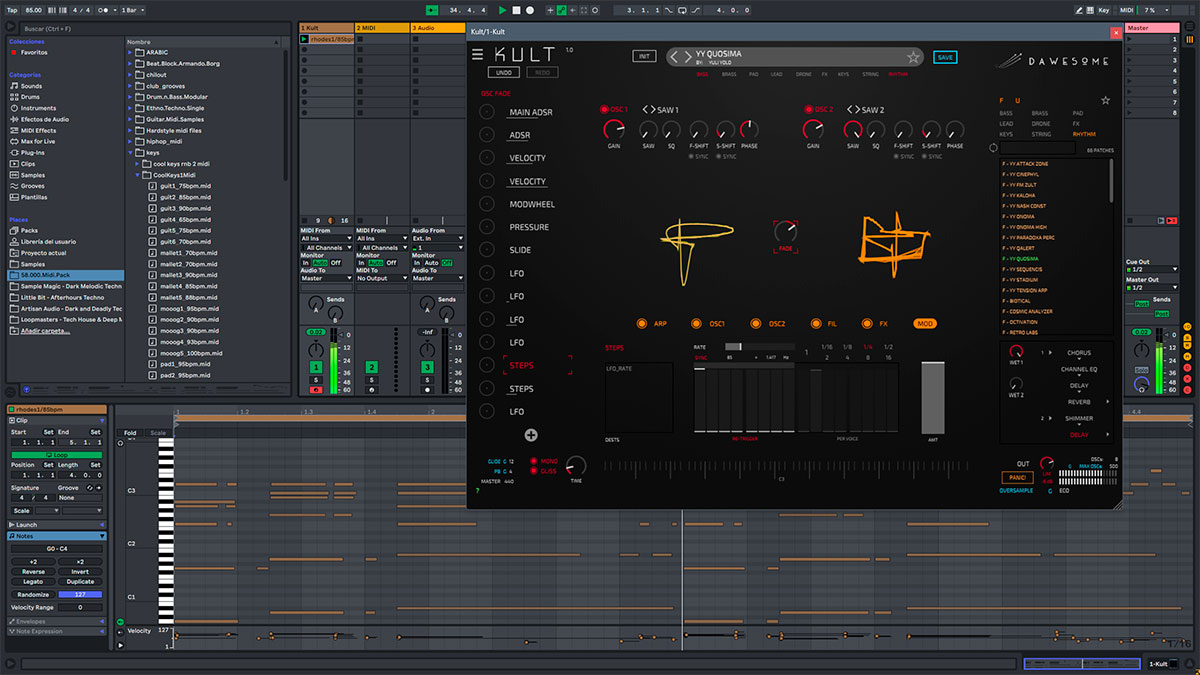This screenshot has width=1200, height=675.
Task: Click the patch browser favorites star
Action: click(1105, 100)
